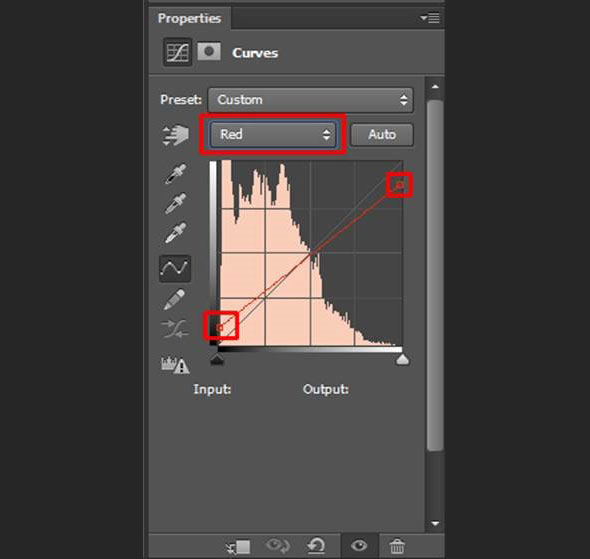Select the Properties tab

(x=189, y=18)
